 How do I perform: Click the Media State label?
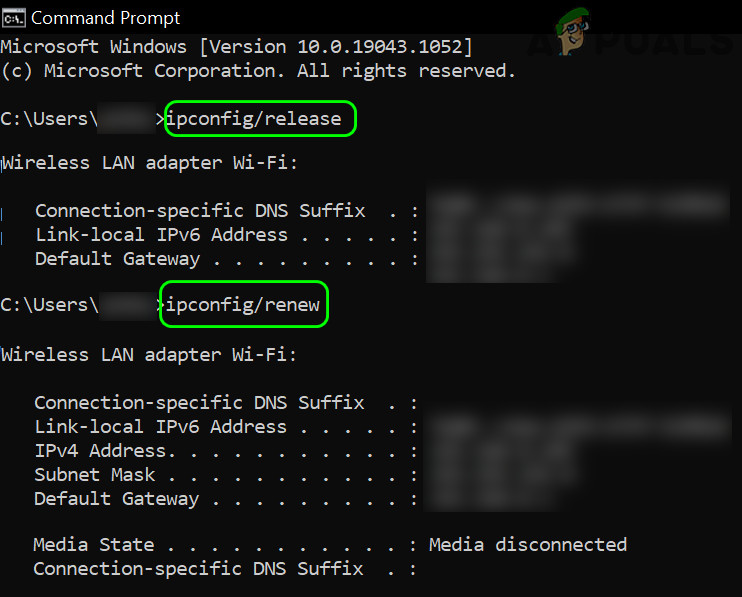coord(94,545)
